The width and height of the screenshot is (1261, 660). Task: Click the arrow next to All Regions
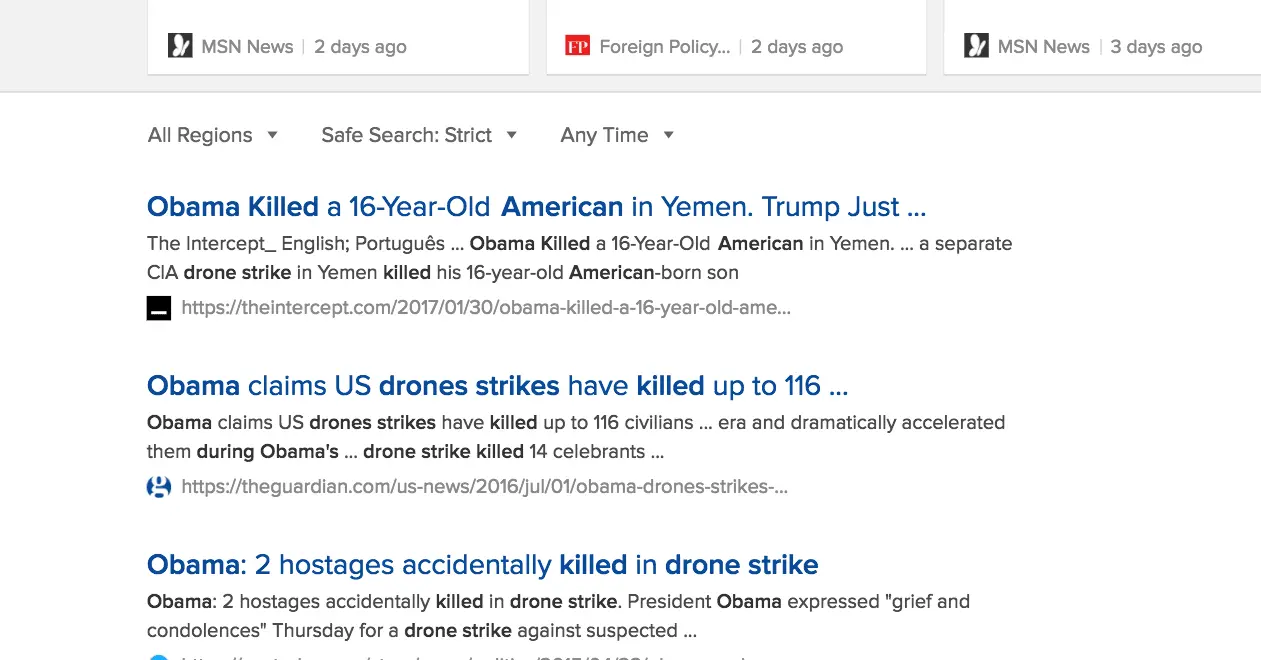tap(272, 135)
